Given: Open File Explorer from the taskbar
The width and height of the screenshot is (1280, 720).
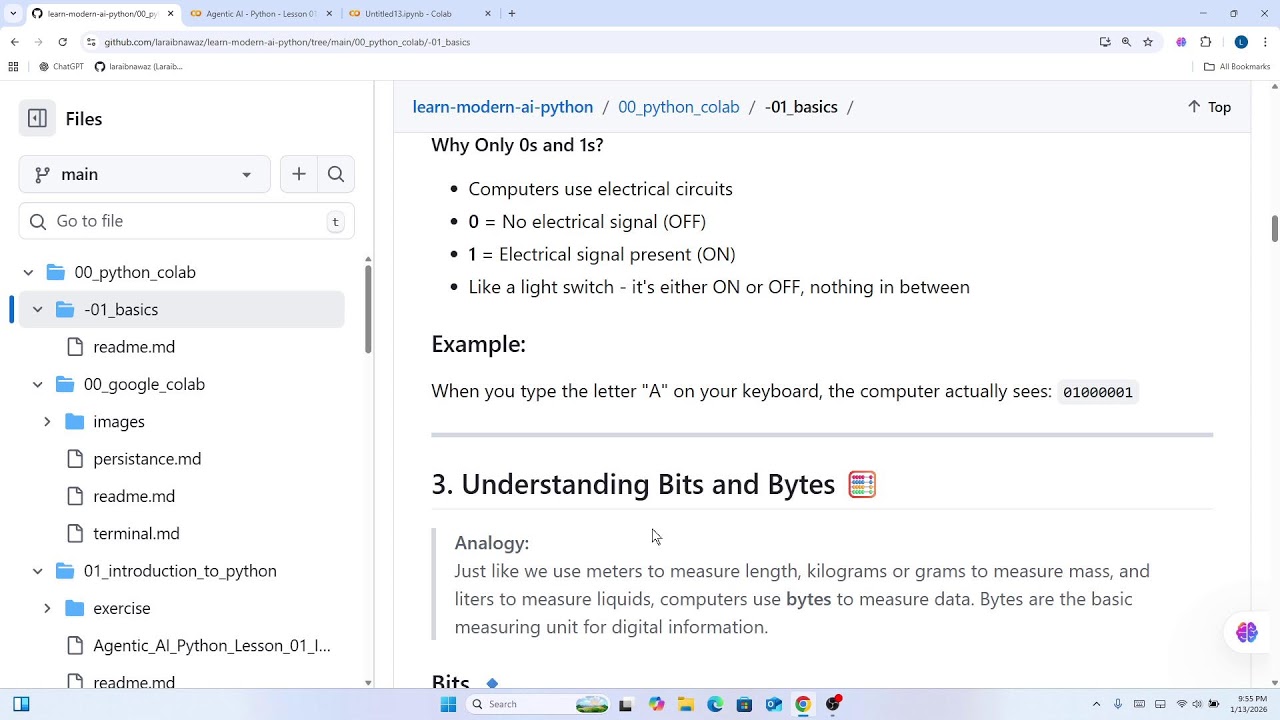Looking at the screenshot, I should tap(686, 704).
